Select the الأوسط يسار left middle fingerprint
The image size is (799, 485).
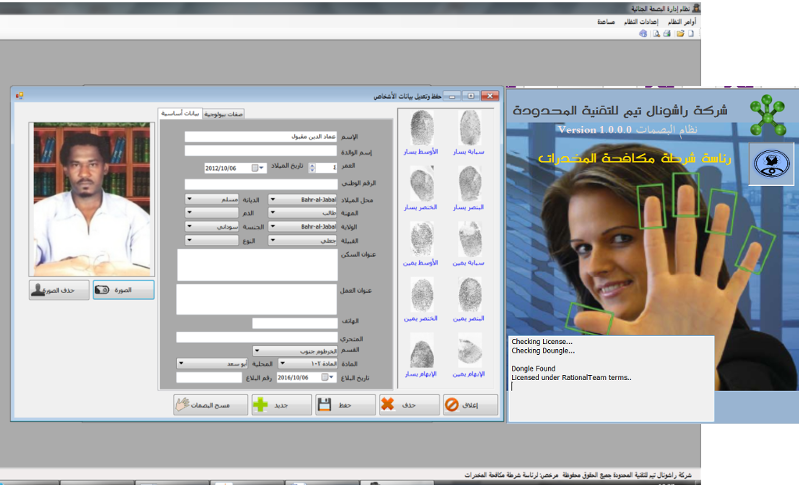(423, 133)
